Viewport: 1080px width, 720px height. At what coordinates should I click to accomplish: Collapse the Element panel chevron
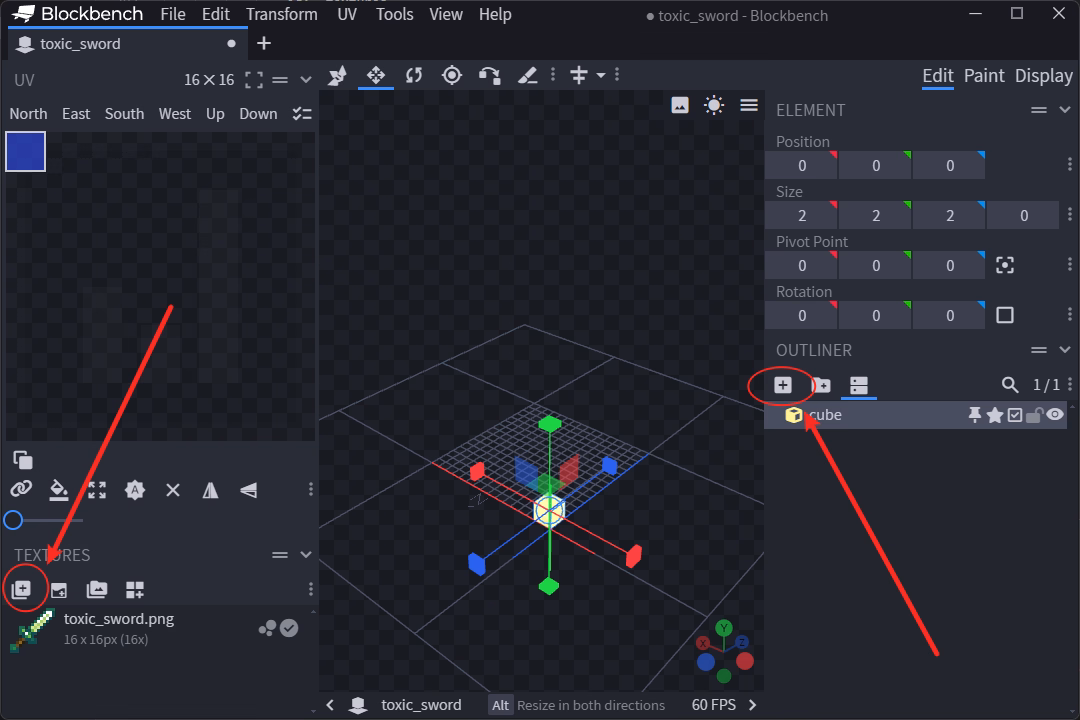tap(1065, 110)
